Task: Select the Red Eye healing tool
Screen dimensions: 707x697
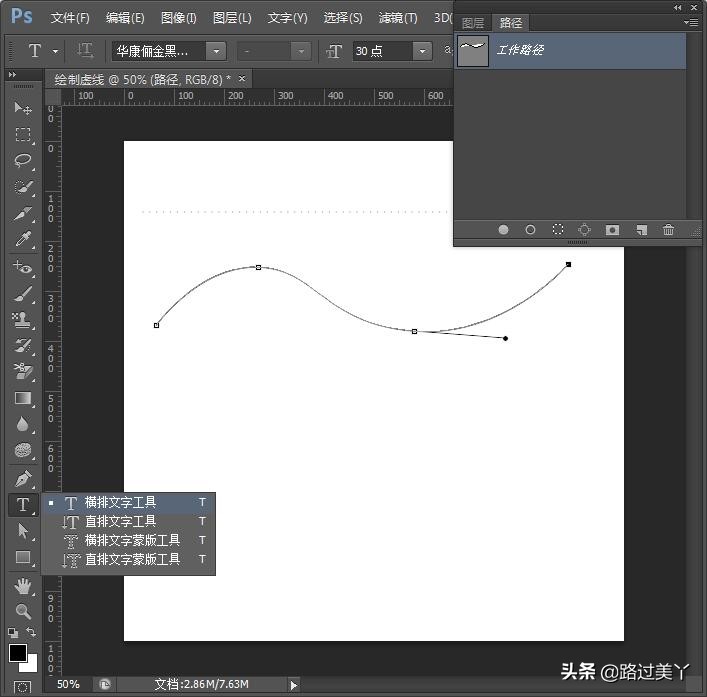Action: (x=23, y=268)
